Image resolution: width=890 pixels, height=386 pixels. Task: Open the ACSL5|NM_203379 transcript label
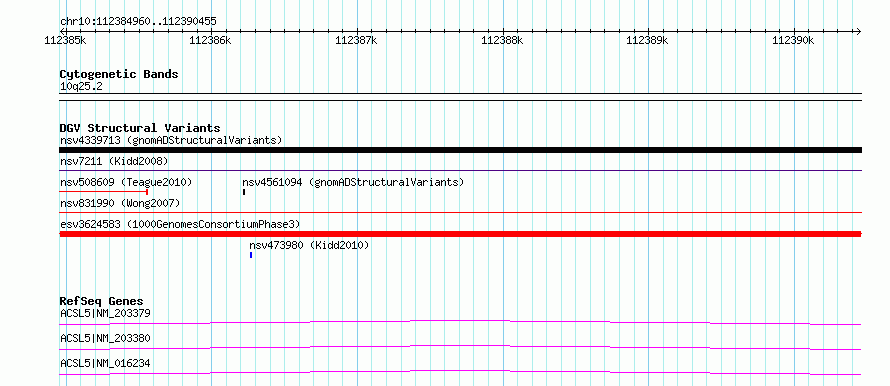click(x=105, y=313)
